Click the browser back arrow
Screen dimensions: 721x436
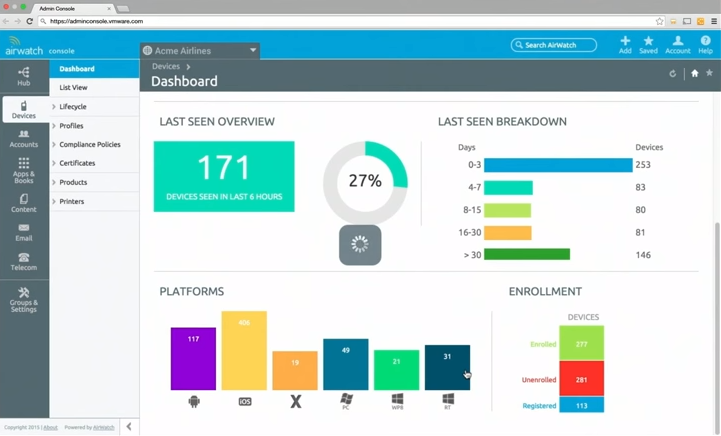(6, 21)
